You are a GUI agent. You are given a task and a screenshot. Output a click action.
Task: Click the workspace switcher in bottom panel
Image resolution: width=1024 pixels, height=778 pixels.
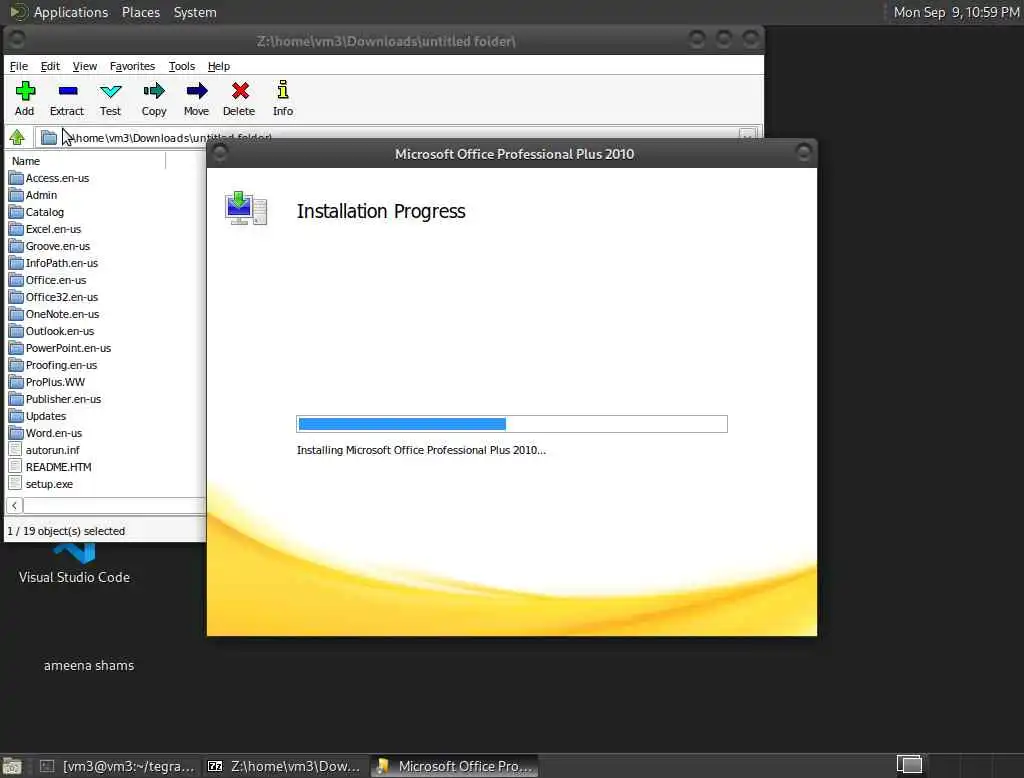[x=909, y=764]
